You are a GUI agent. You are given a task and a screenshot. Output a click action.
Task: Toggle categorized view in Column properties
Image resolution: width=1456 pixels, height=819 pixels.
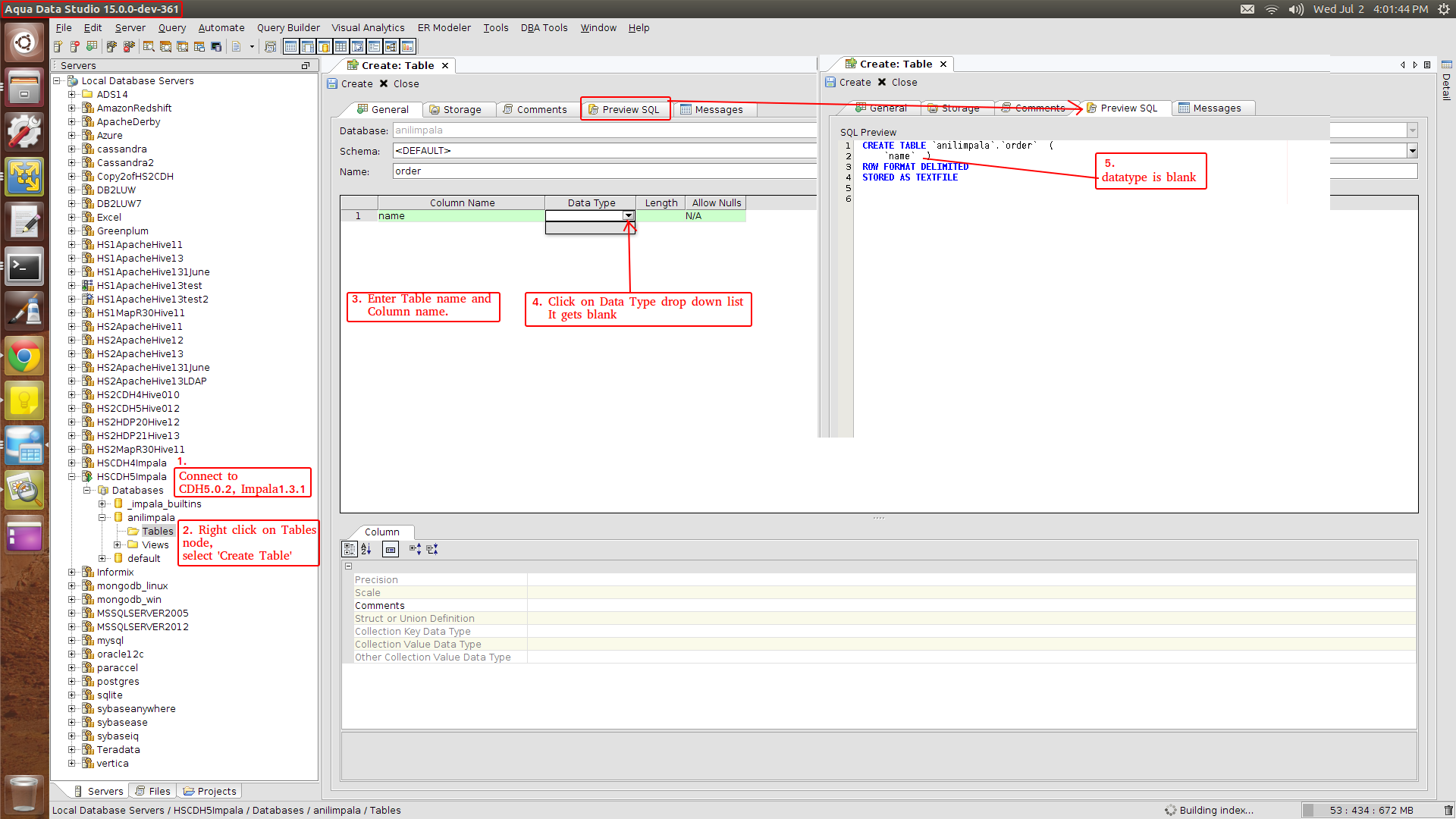pyautogui.click(x=350, y=549)
